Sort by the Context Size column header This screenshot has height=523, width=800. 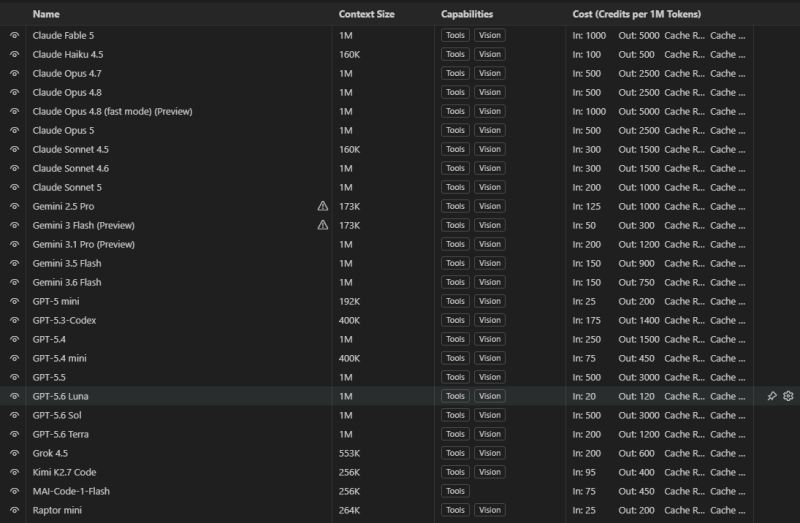(366, 14)
